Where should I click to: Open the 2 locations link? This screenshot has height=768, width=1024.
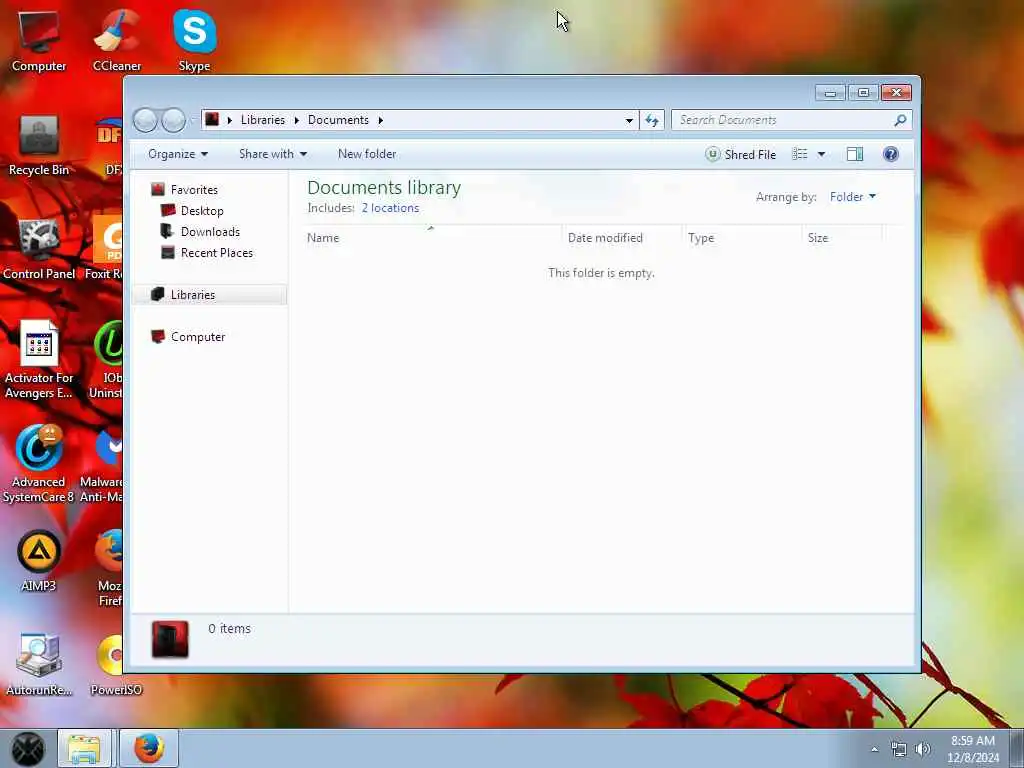coord(391,208)
